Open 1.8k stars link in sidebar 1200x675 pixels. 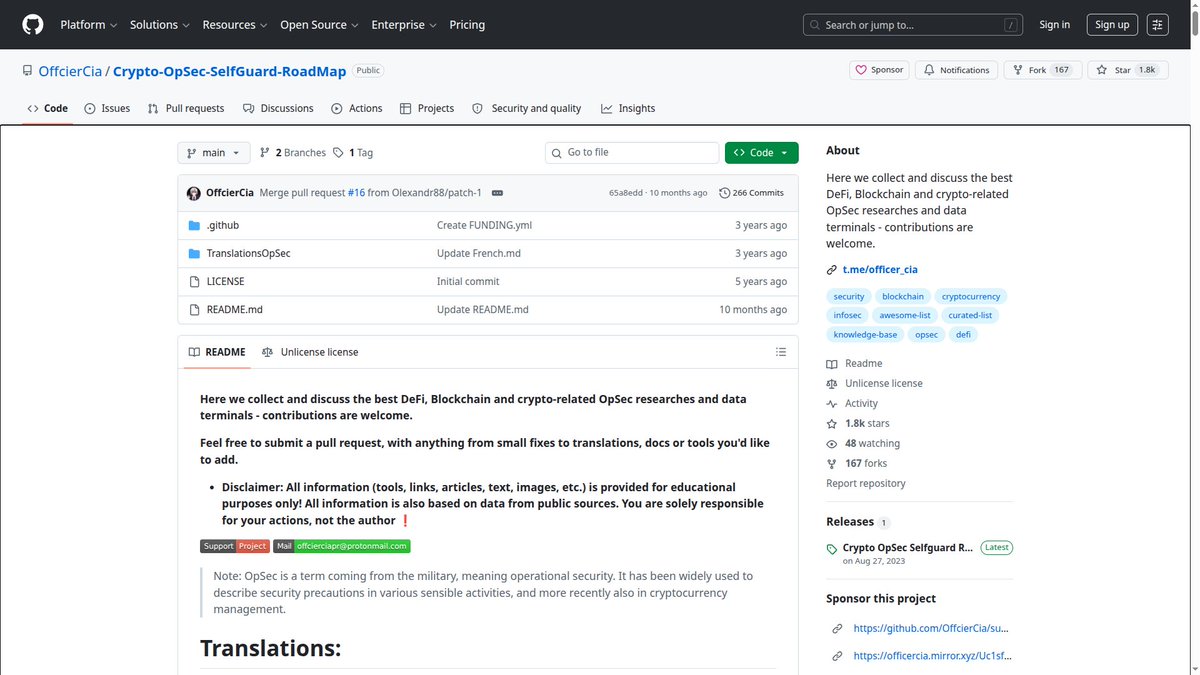click(858, 424)
